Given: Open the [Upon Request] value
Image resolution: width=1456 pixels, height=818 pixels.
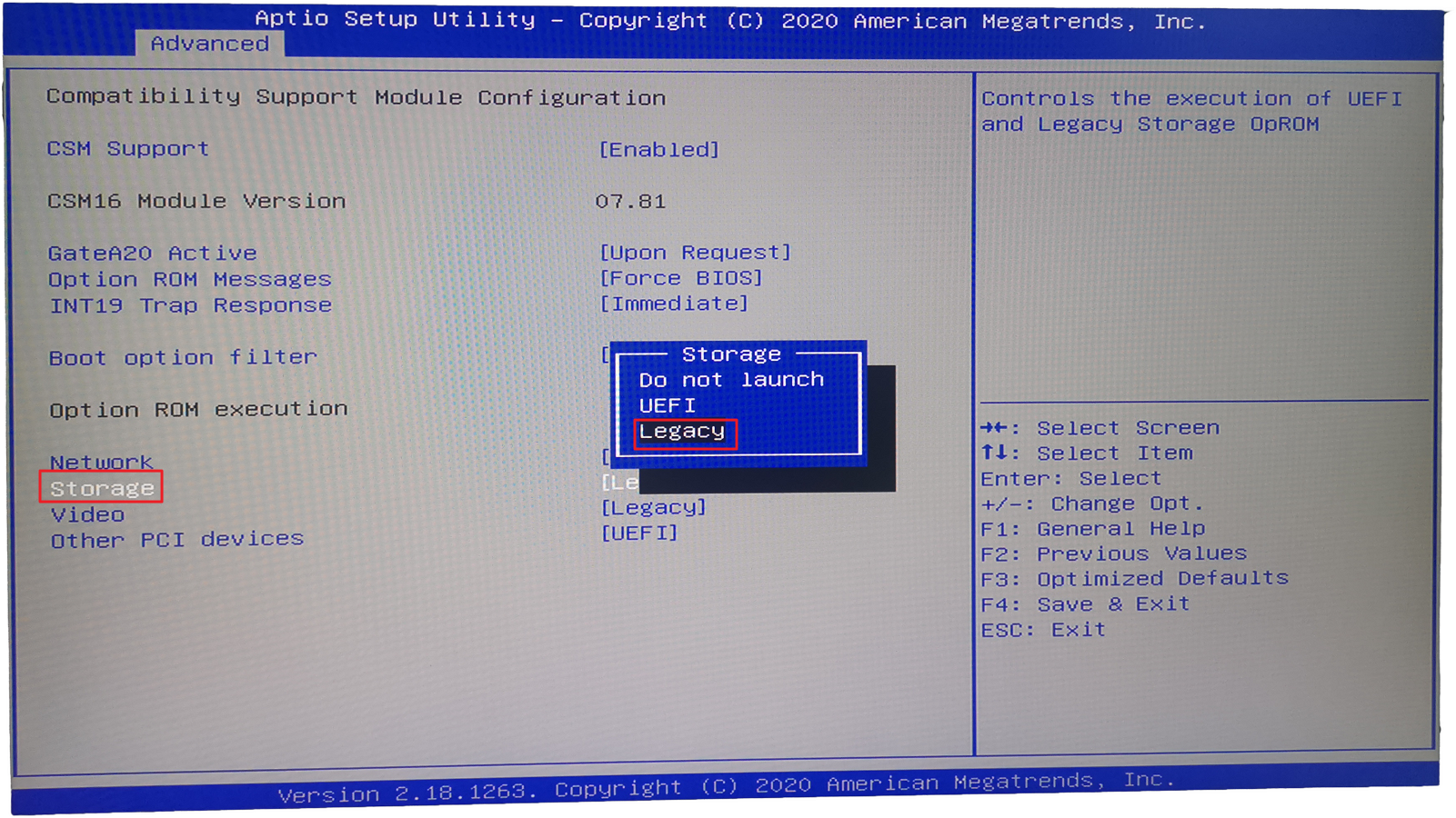Looking at the screenshot, I should 696,252.
